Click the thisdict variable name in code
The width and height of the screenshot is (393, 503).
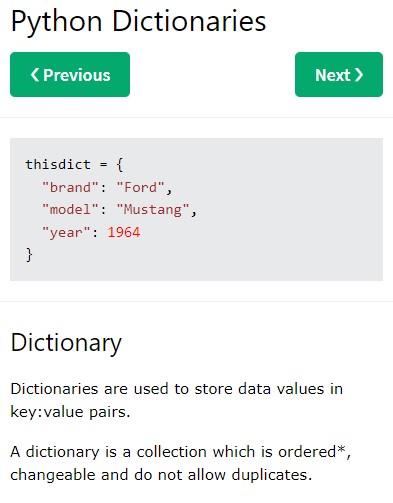click(58, 164)
